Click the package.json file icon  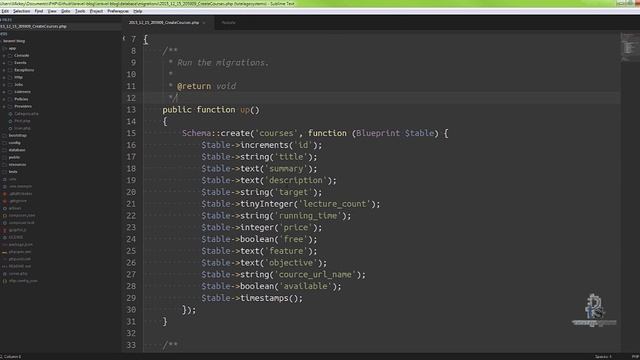[5, 244]
